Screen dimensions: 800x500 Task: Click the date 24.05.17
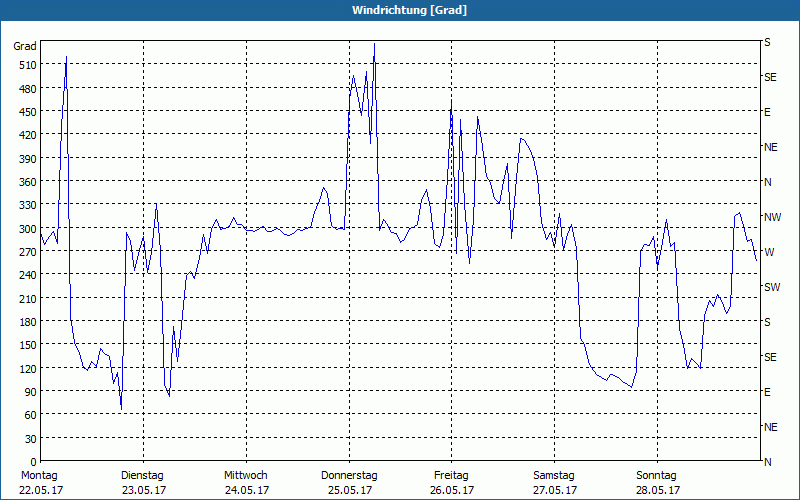coord(247,490)
